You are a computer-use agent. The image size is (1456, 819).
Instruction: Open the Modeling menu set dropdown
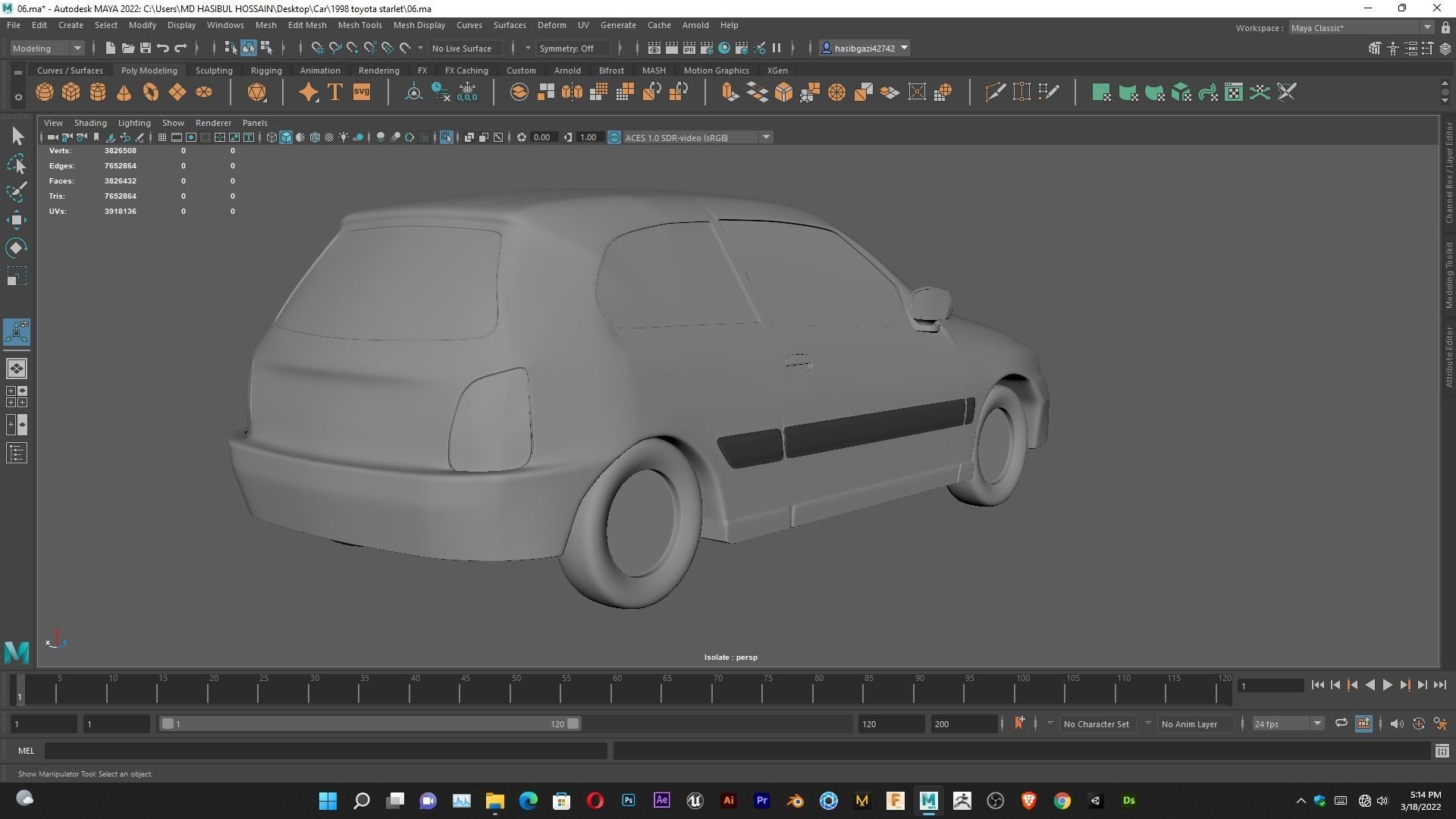click(x=47, y=48)
